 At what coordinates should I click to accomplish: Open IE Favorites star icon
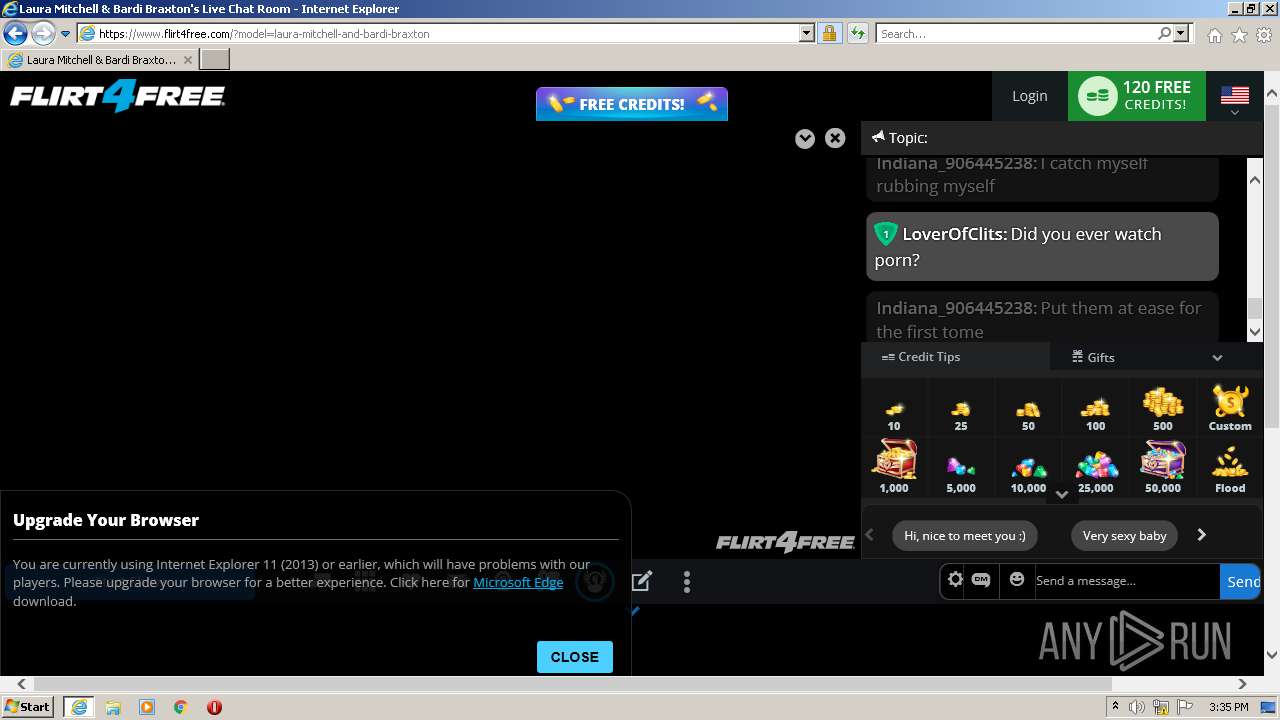click(x=1239, y=34)
